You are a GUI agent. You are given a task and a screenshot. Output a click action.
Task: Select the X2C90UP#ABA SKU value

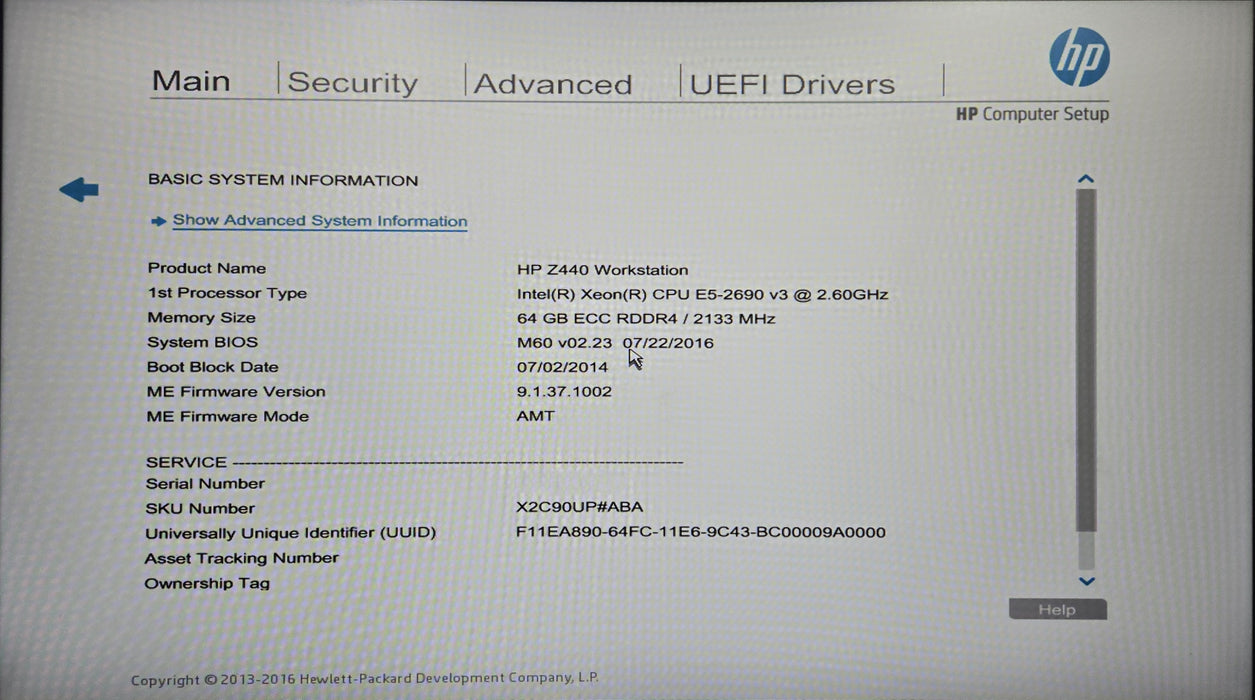click(579, 508)
